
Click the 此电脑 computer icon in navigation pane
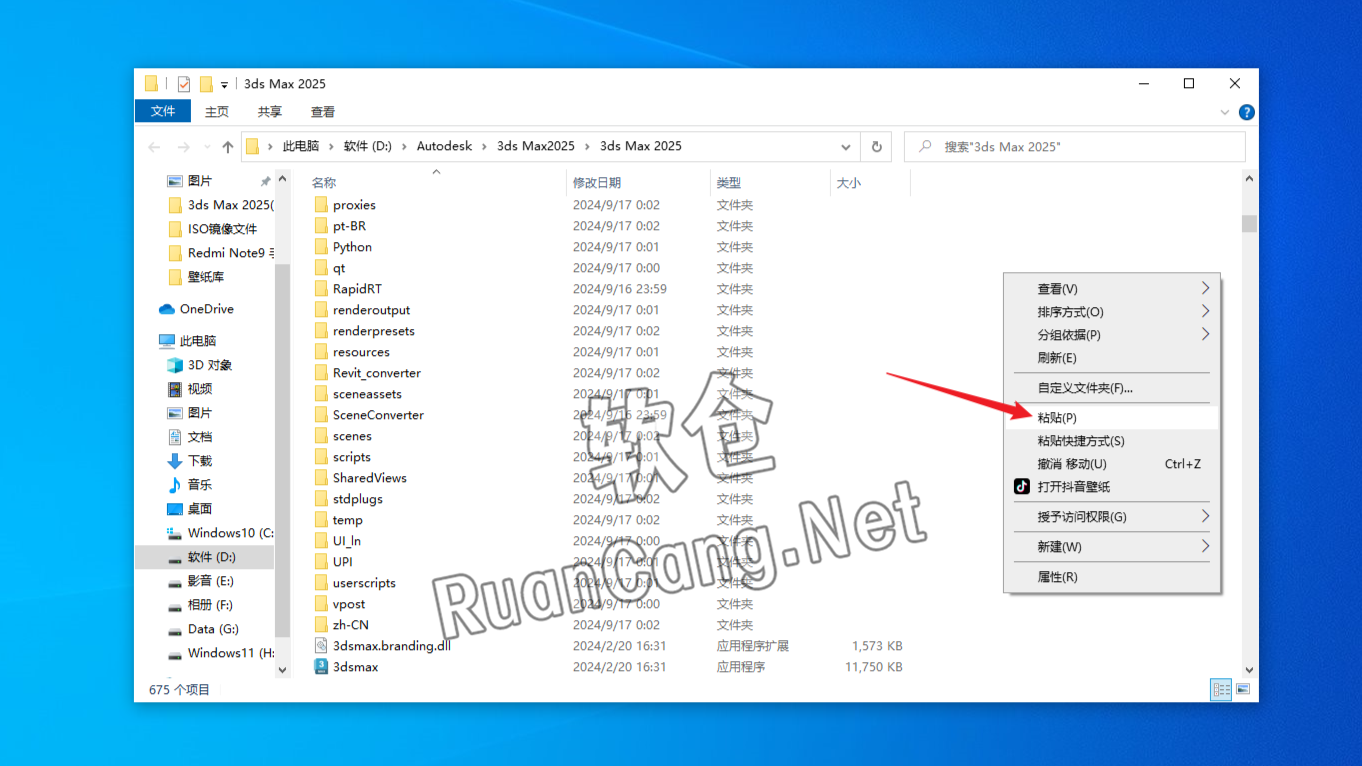167,341
